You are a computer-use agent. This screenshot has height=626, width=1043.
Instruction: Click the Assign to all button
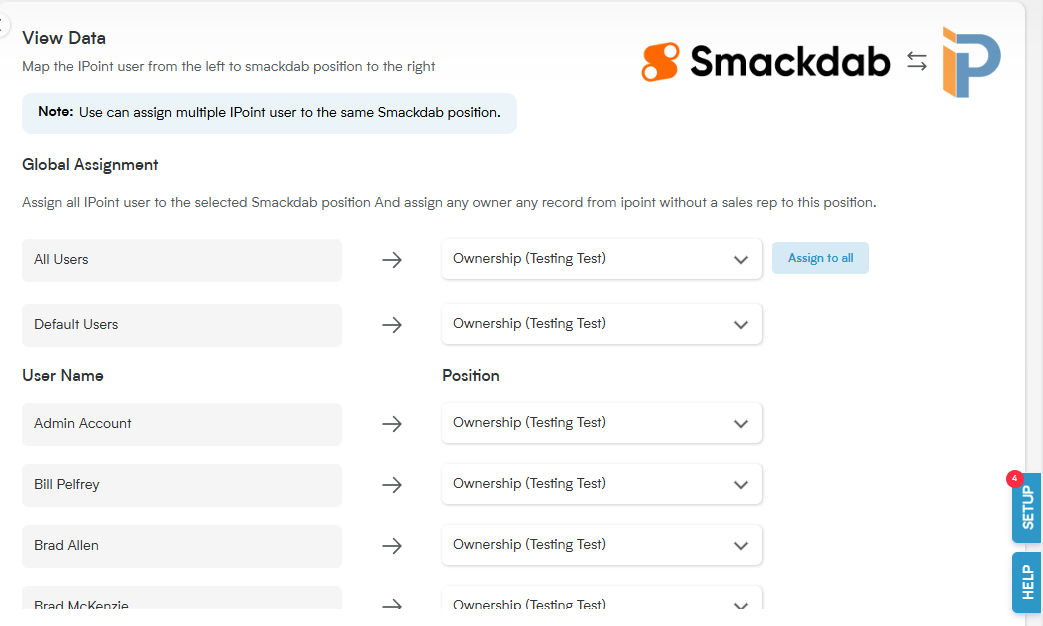820,258
